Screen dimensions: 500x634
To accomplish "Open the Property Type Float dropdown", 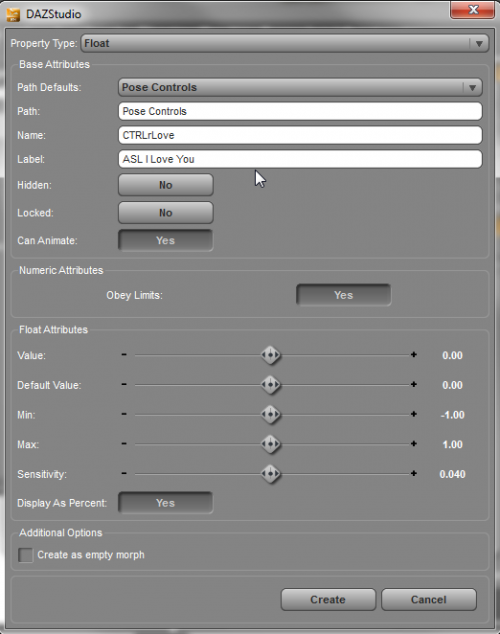I will (x=285, y=43).
